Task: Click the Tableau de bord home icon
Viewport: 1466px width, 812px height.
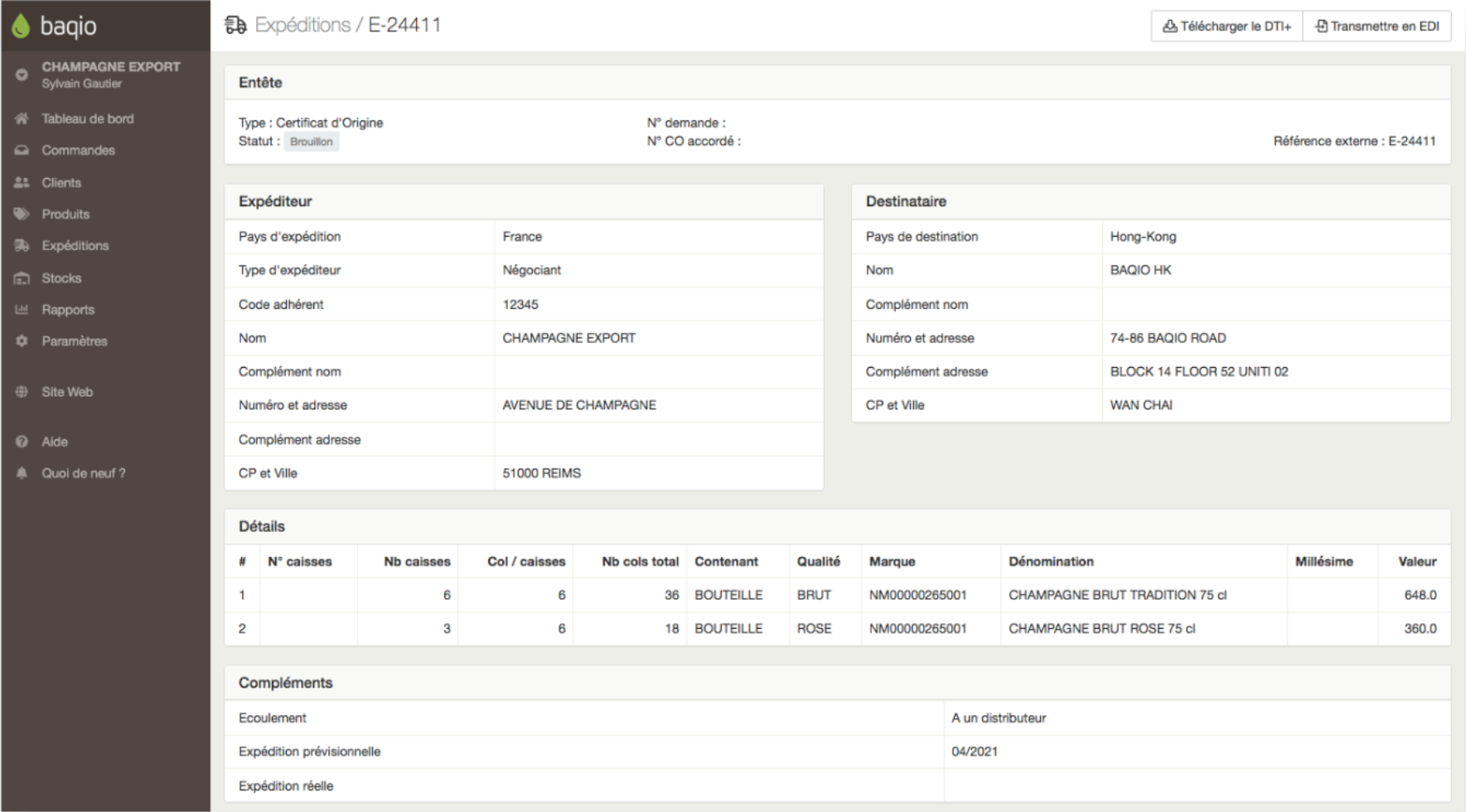Action: pyautogui.click(x=22, y=118)
